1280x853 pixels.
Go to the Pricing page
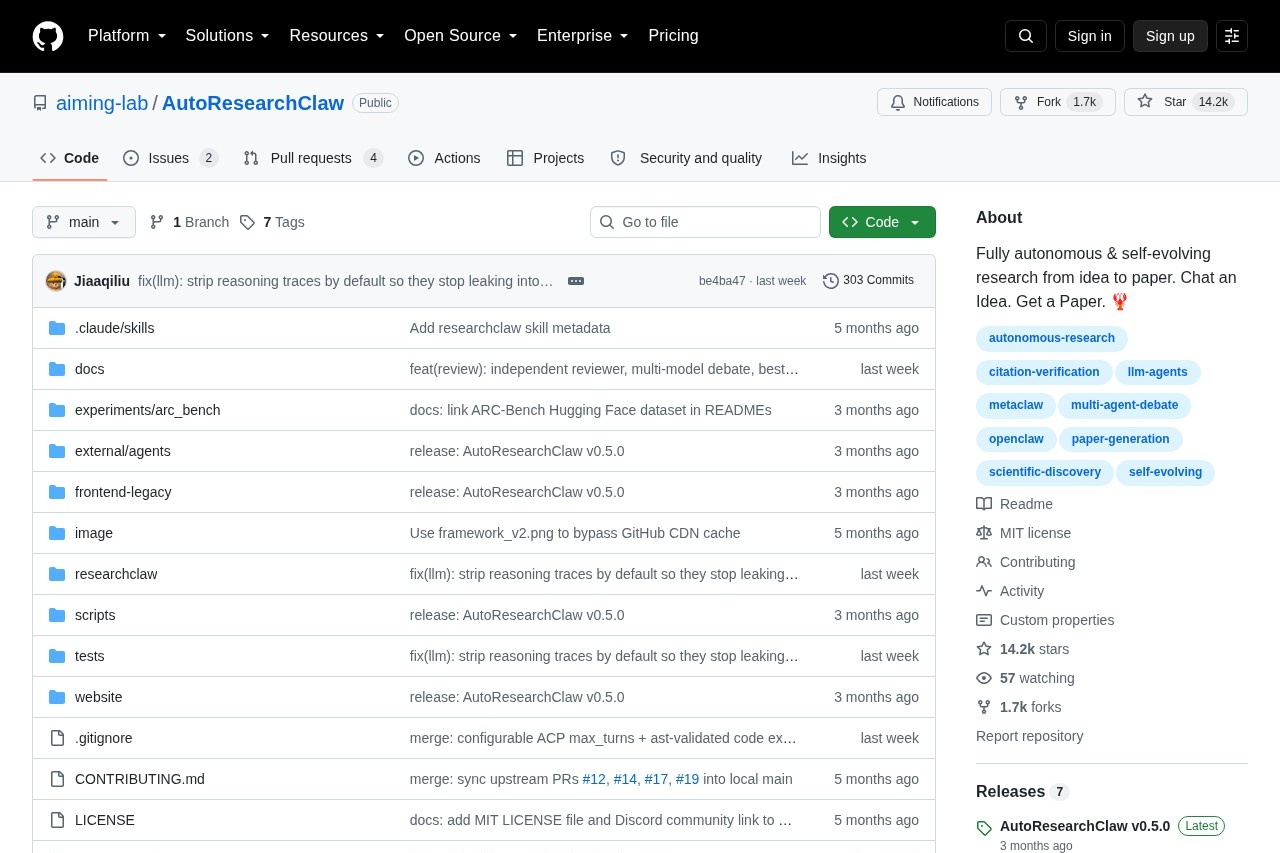coord(673,36)
